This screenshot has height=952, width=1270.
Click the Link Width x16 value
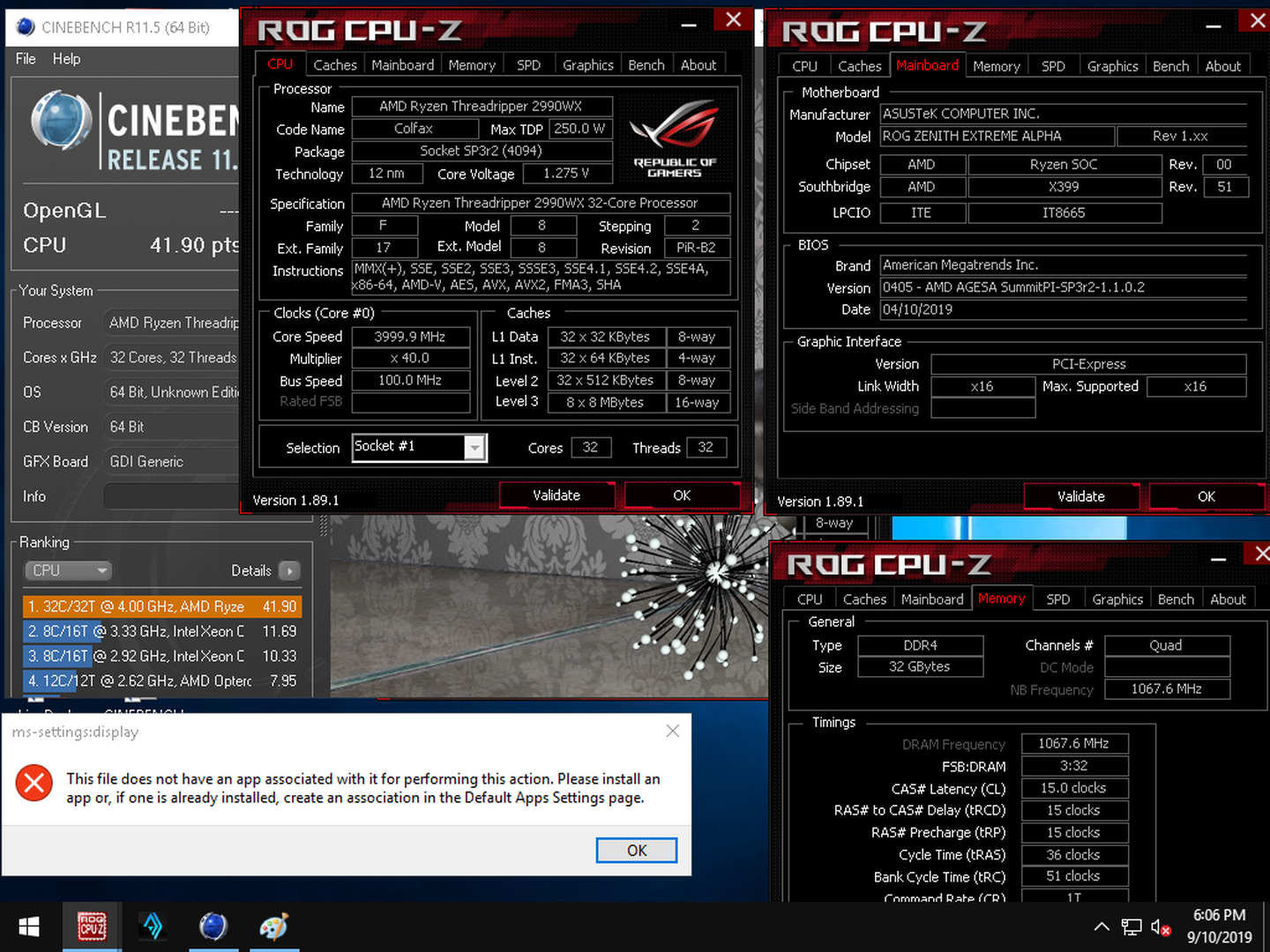point(982,386)
